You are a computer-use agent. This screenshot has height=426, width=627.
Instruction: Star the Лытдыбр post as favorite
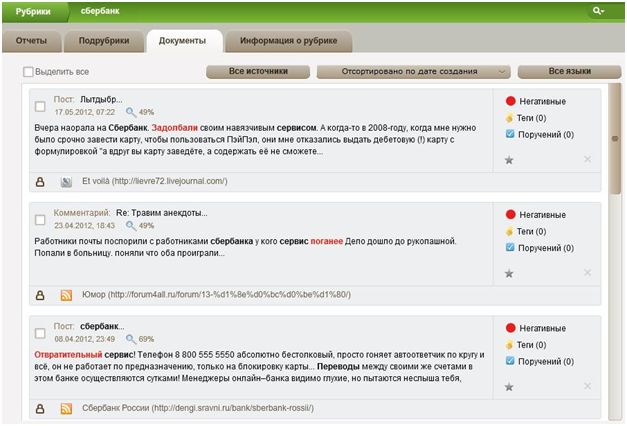(509, 160)
